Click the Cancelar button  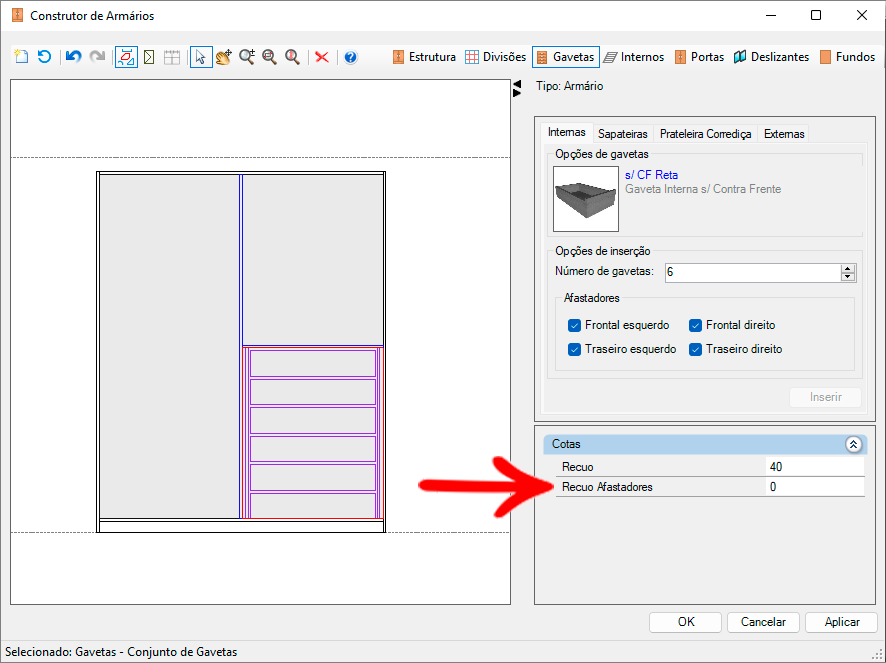(x=763, y=622)
